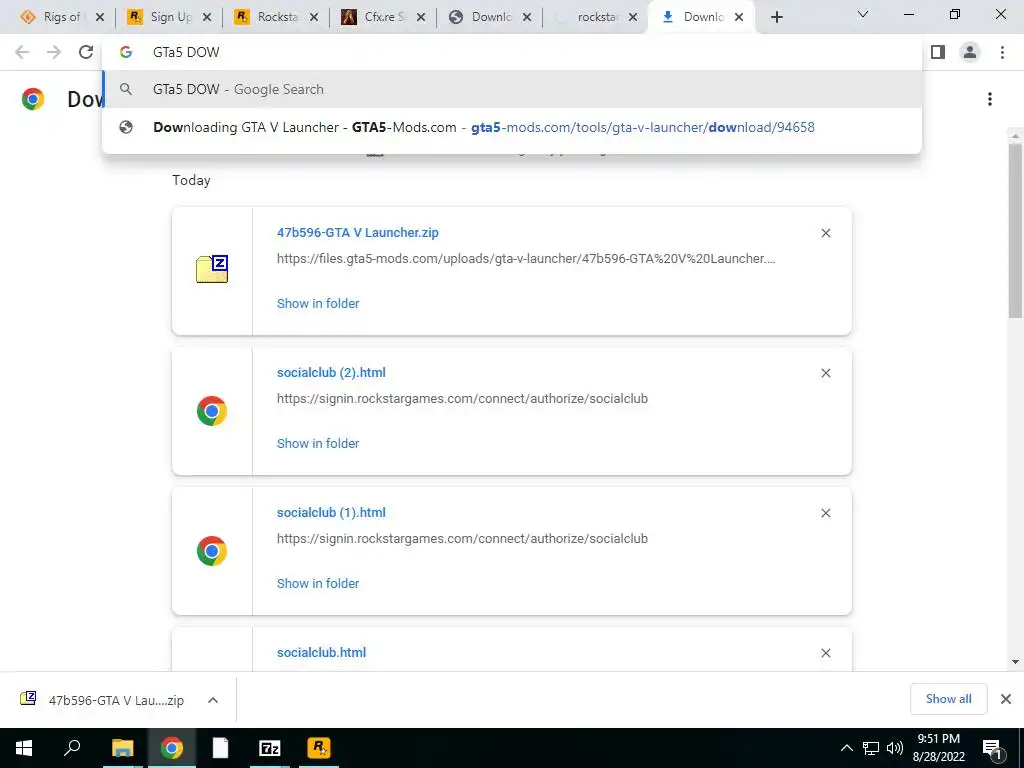Open the side panel icon
The width and height of the screenshot is (1024, 768).
[938, 52]
